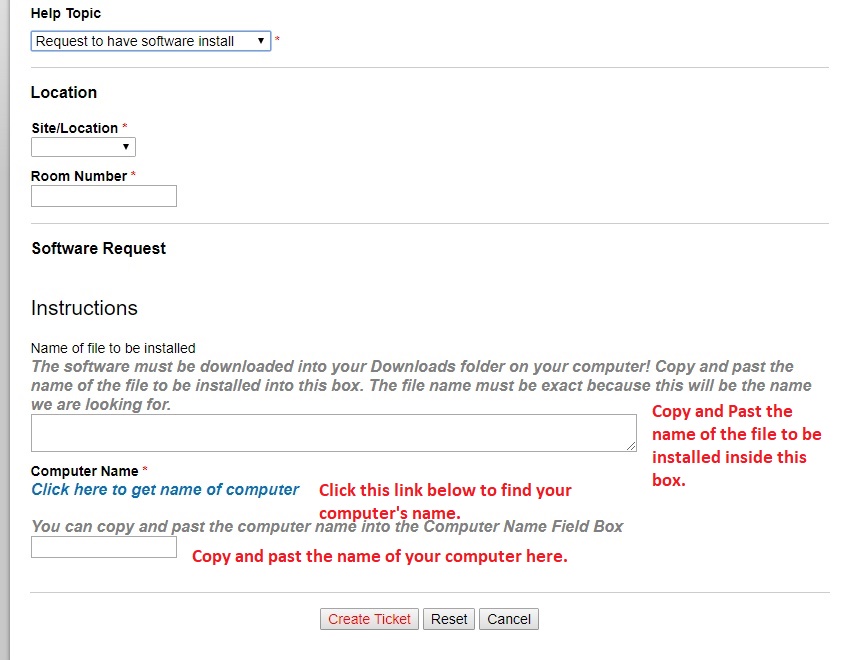
Task: Click 'Name of file to be installed' label
Action: (x=113, y=348)
